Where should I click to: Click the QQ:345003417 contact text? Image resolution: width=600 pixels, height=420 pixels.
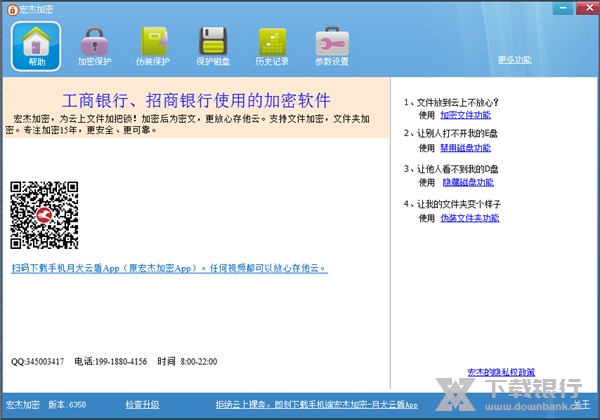click(x=38, y=361)
